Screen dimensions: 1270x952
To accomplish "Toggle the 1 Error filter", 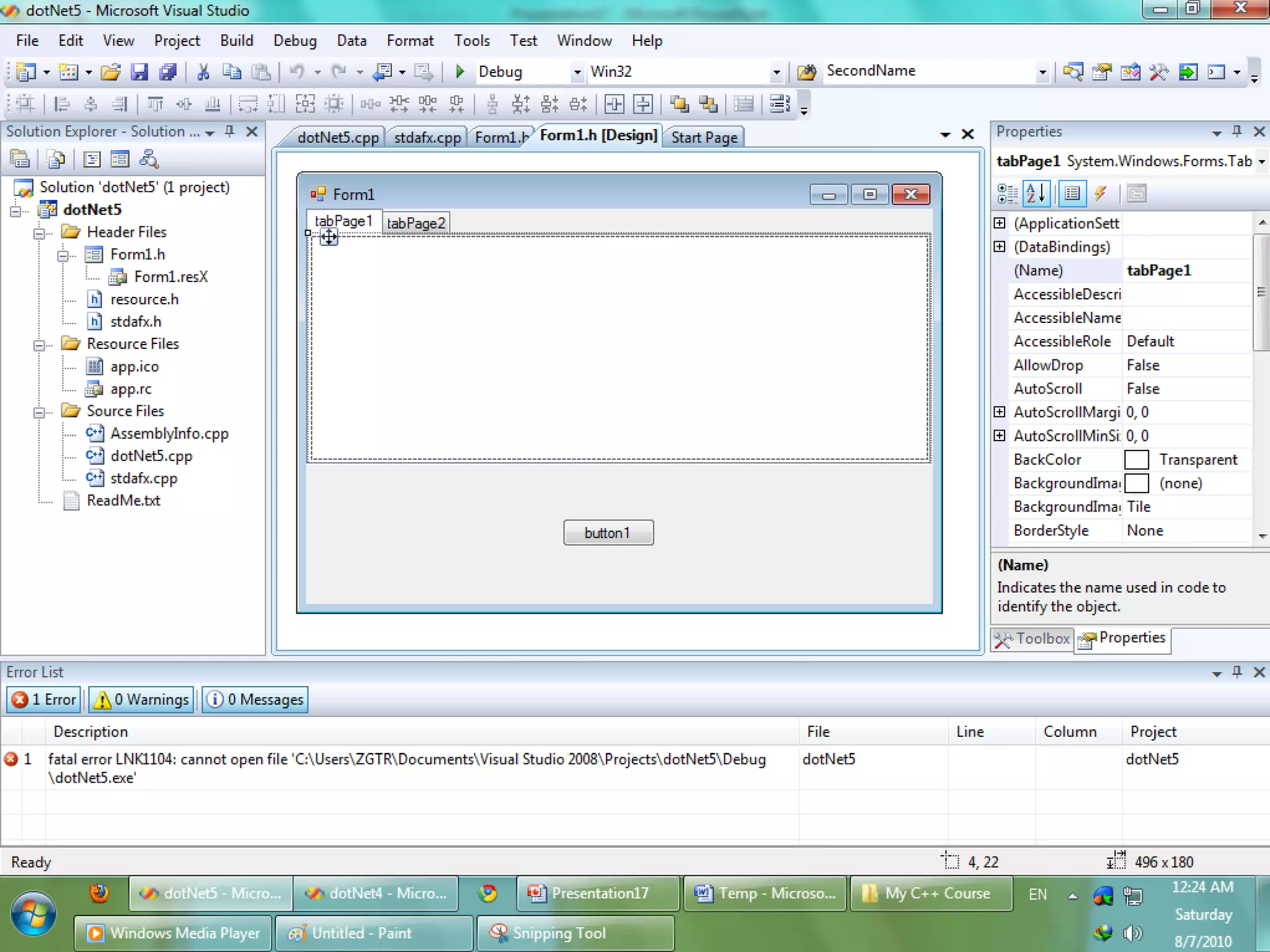I will coord(45,699).
